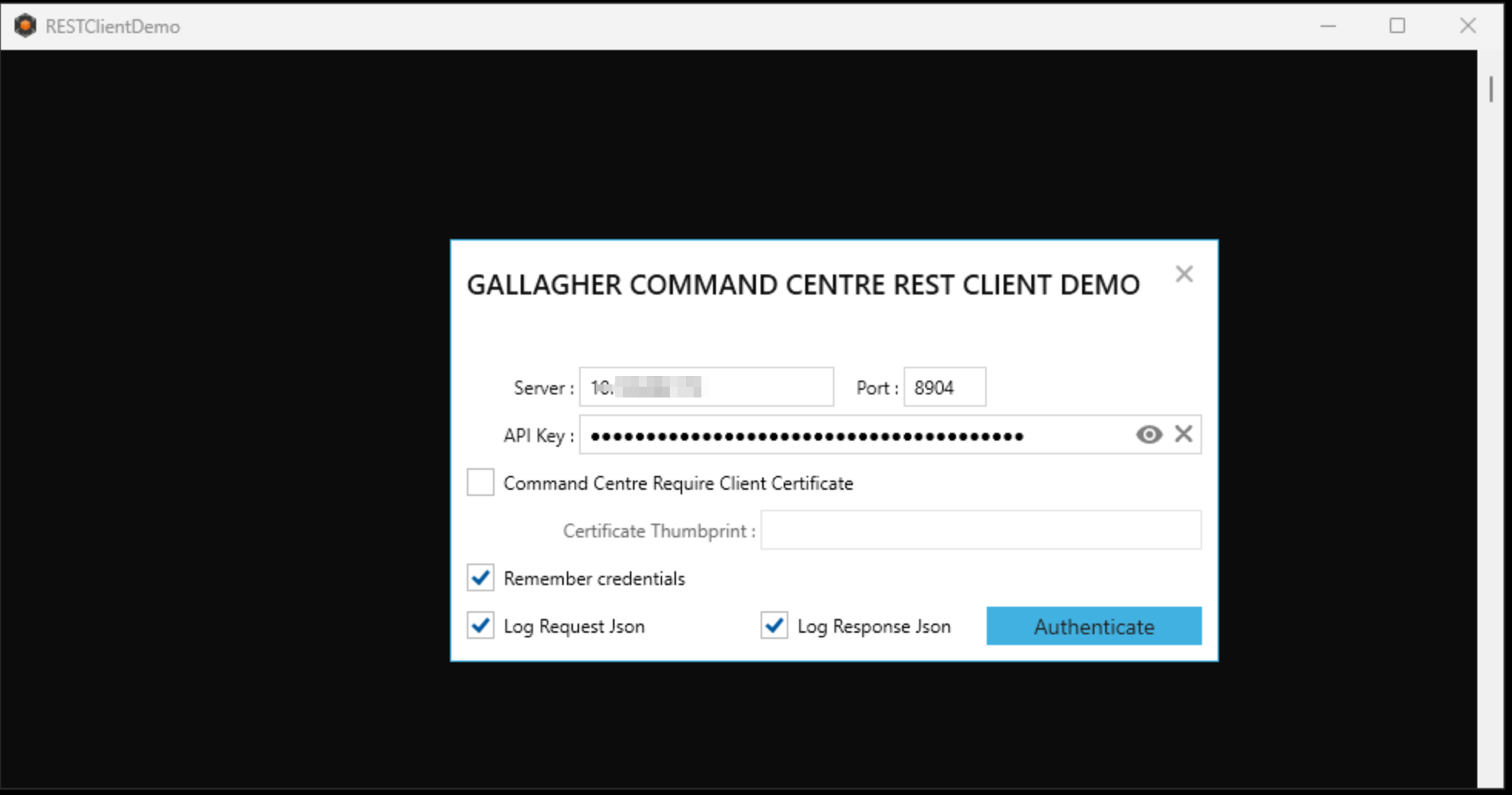Focus the Server address input field
The width and height of the screenshot is (1512, 795).
[706, 387]
